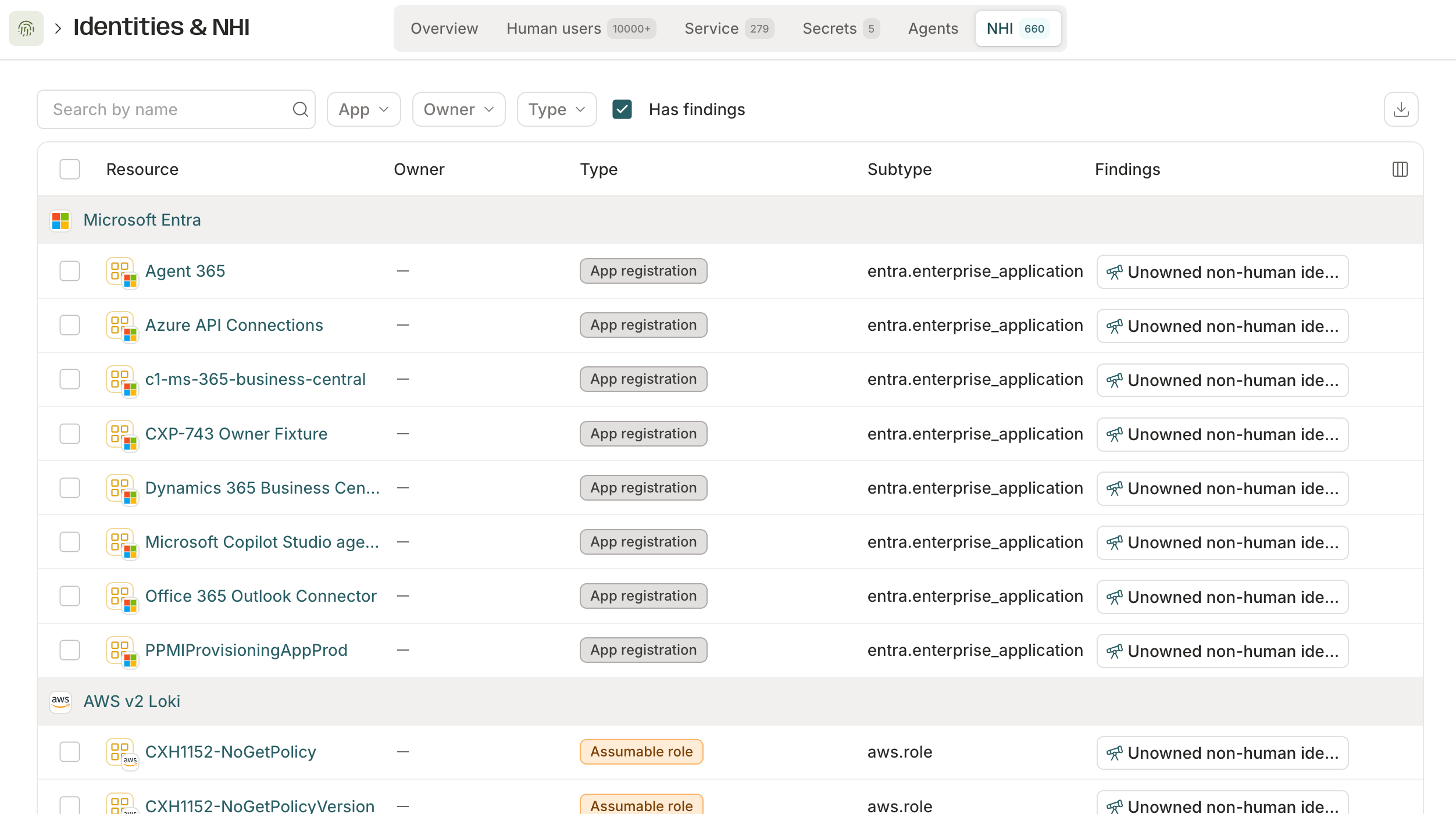Click the Findings column header
This screenshot has height=814, width=1456.
pyautogui.click(x=1127, y=169)
